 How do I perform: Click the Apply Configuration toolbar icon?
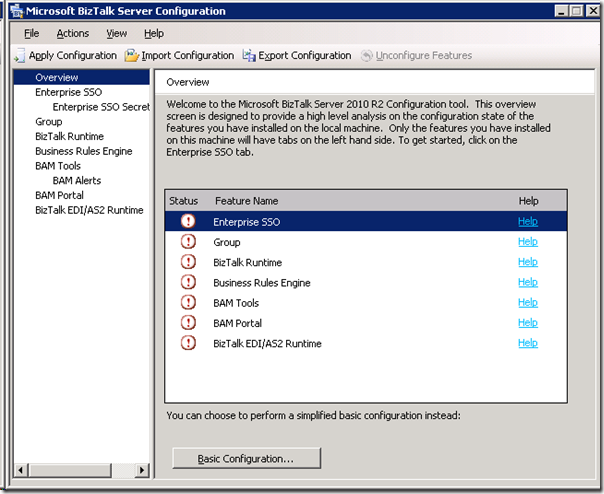click(19, 56)
